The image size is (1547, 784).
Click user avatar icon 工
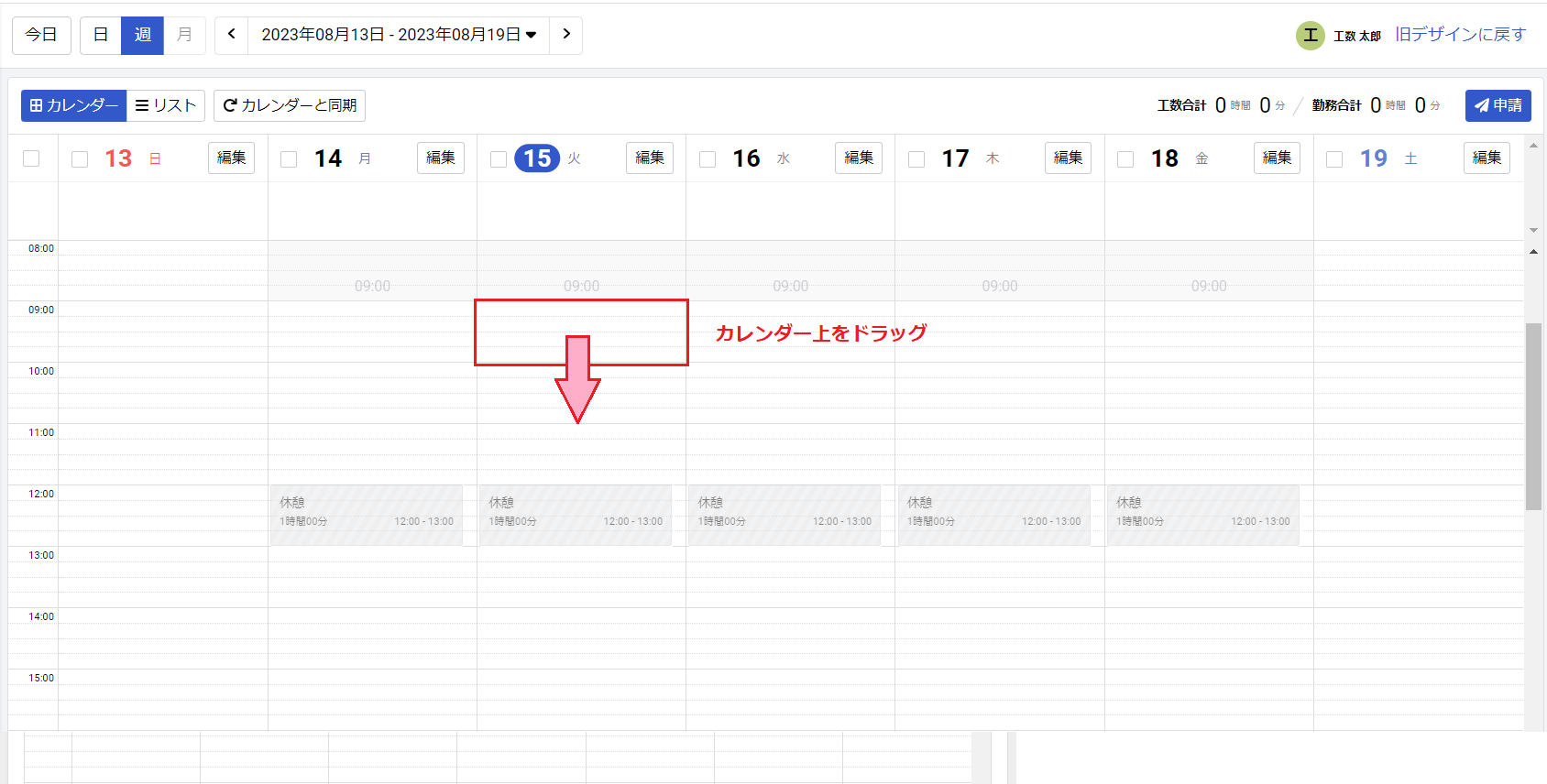point(1310,36)
